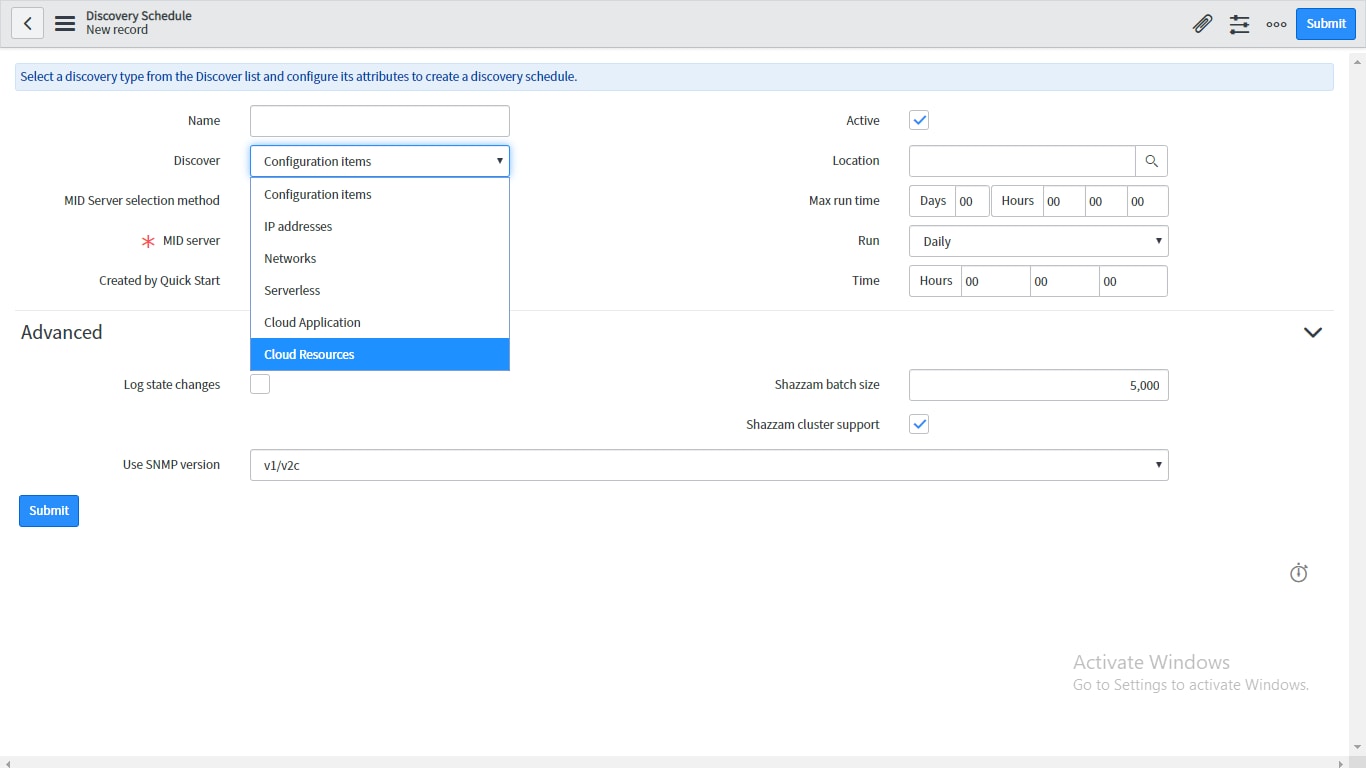Collapse the Discover dropdown field
Image resolution: width=1366 pixels, height=768 pixels.
point(380,161)
